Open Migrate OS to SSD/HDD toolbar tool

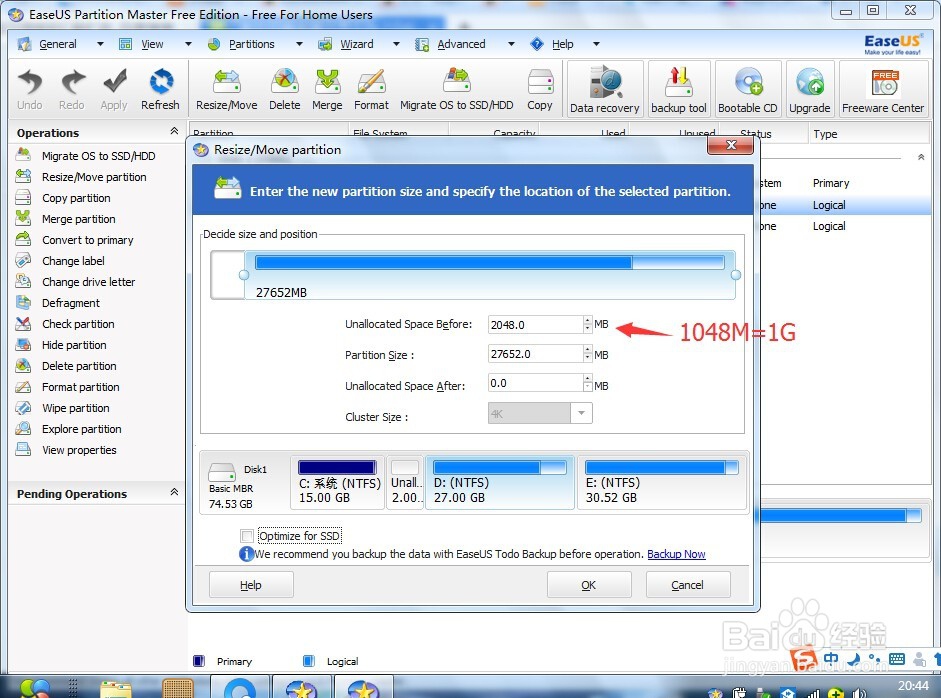point(457,89)
